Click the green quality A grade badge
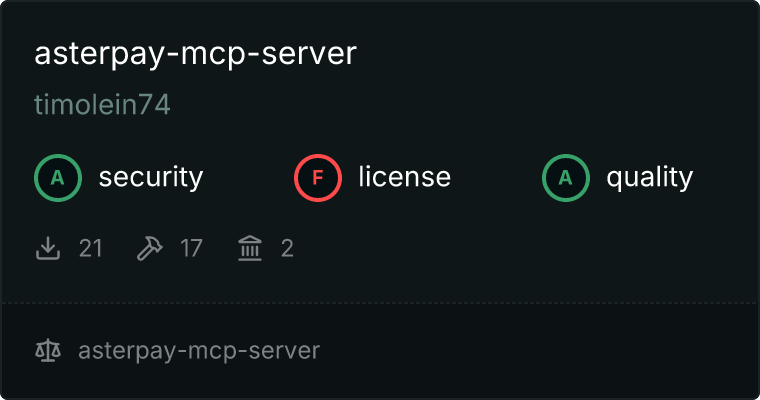This screenshot has height=400, width=760. (566, 178)
